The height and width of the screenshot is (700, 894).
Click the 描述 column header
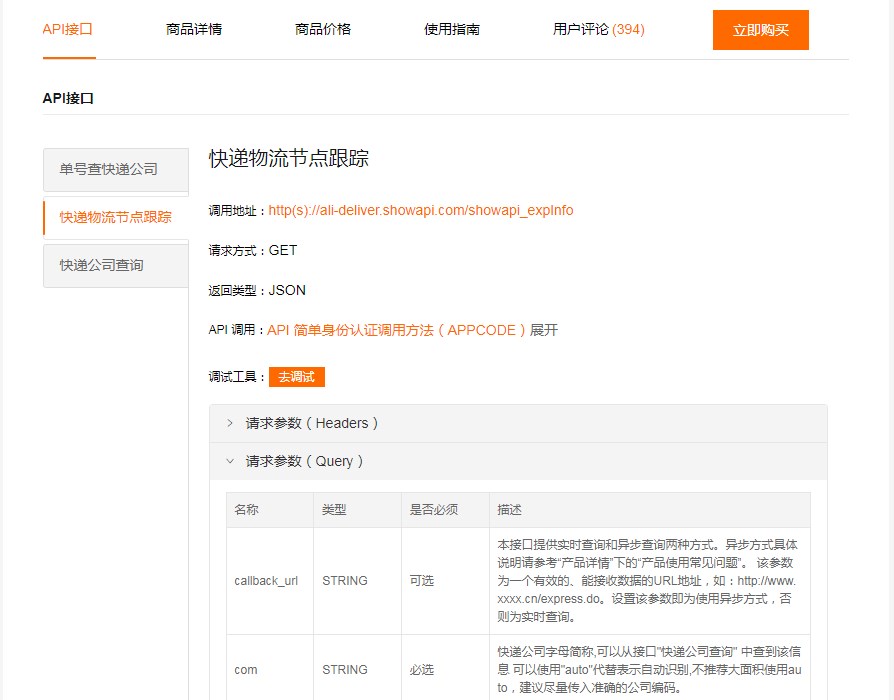(509, 510)
